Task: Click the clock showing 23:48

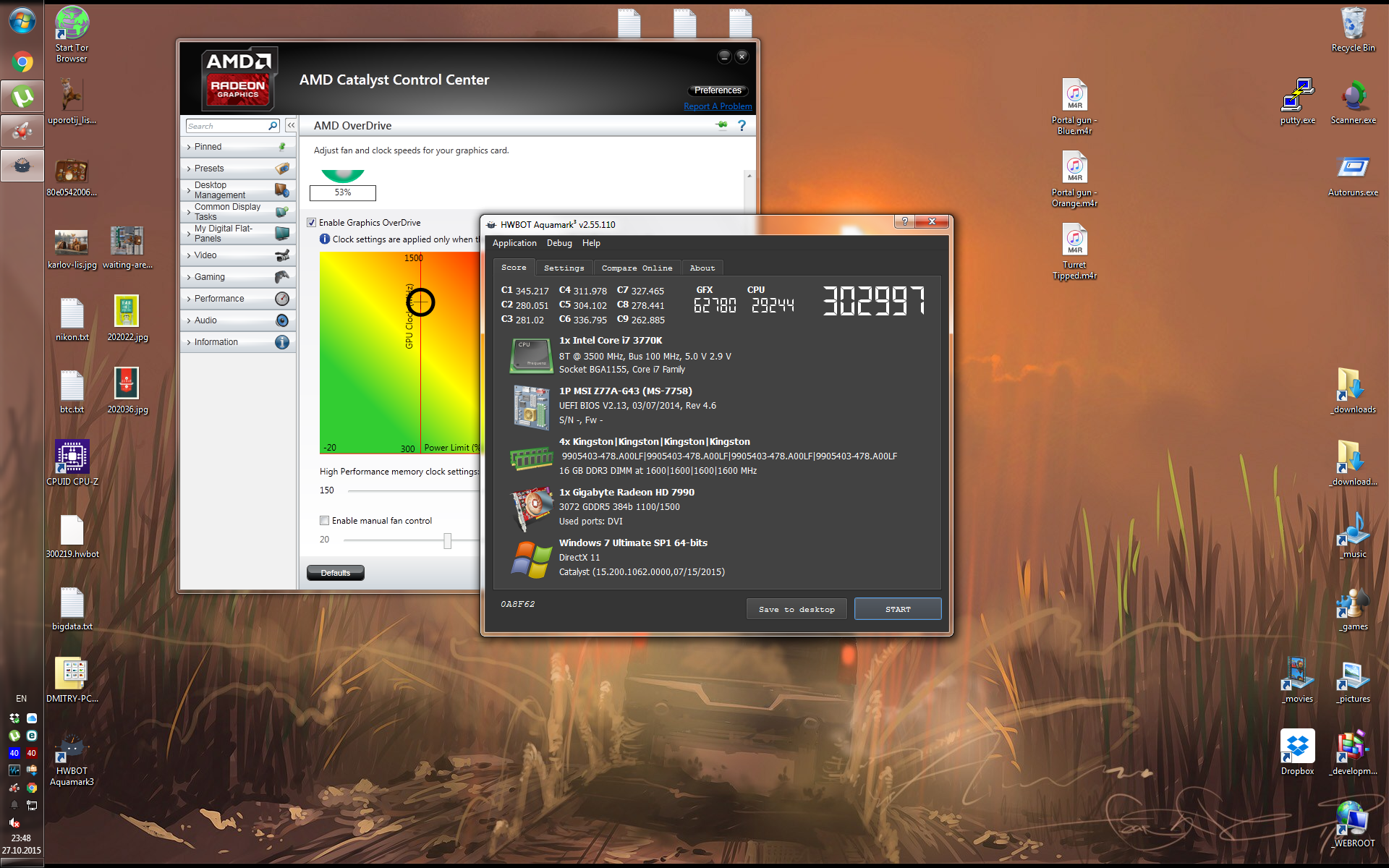Action: 21,838
